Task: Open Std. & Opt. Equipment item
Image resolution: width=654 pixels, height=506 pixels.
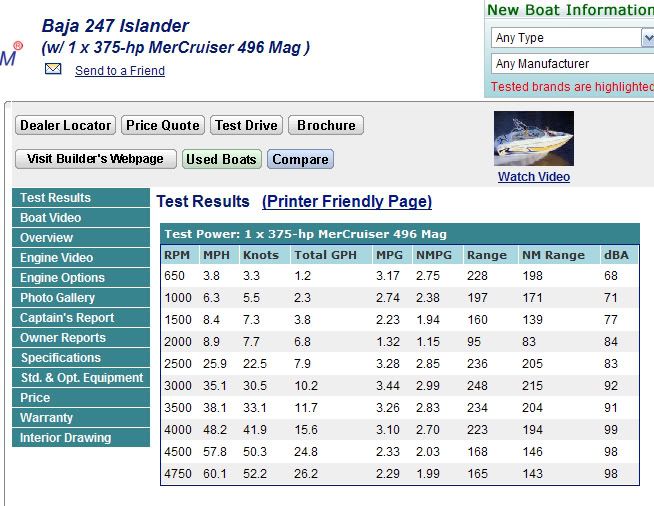Action: point(81,378)
